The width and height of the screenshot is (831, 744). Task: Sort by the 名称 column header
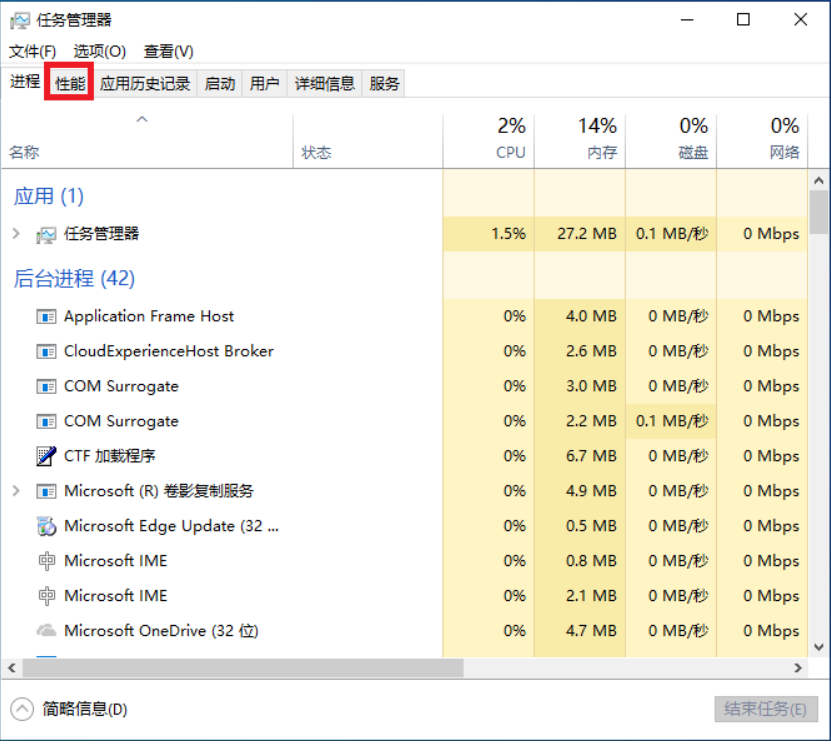click(147, 141)
